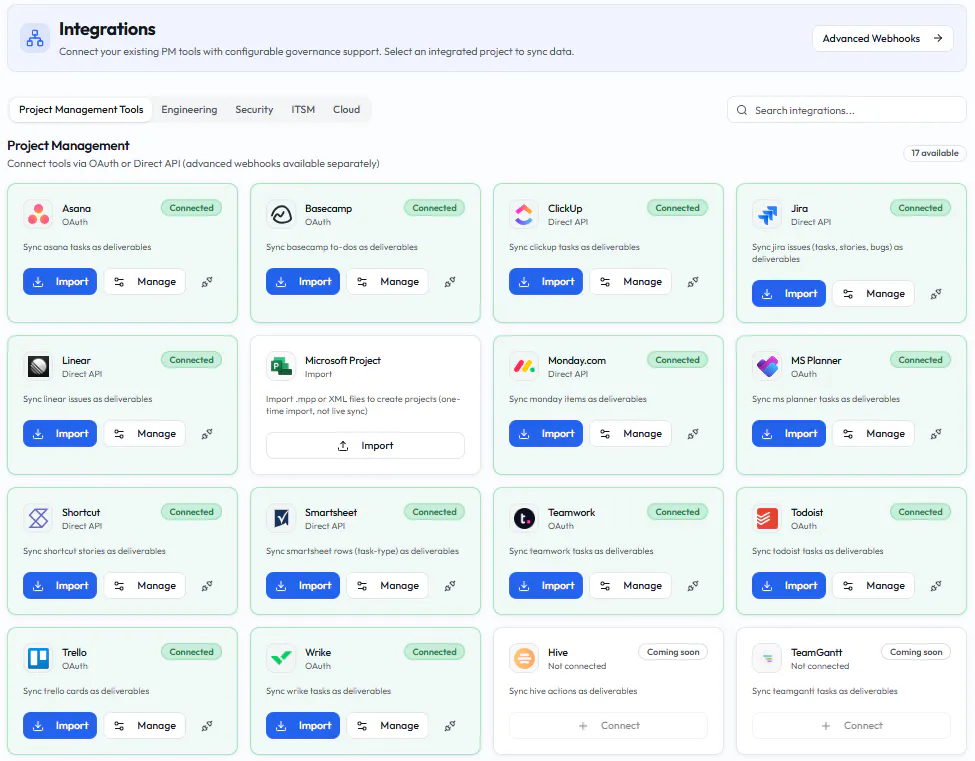975x761 pixels.
Task: Click the Smartsheet logo icon
Action: click(281, 518)
